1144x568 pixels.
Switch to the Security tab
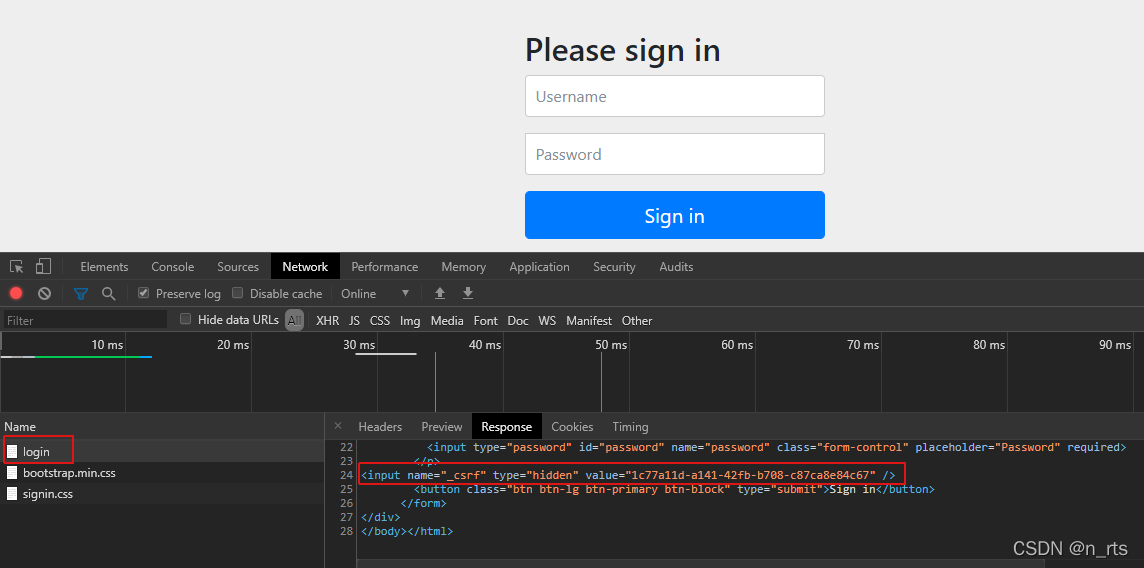(x=614, y=267)
